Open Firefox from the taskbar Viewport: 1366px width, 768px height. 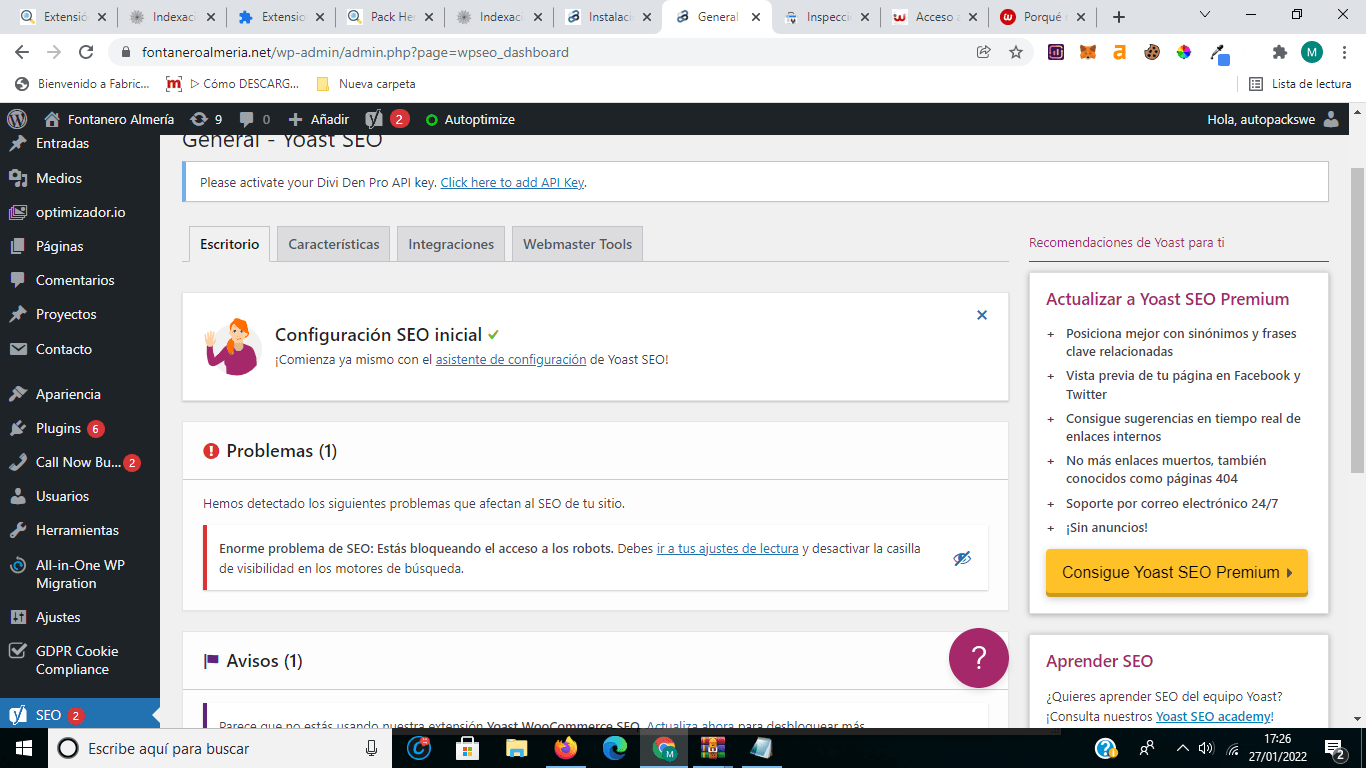(x=566, y=748)
